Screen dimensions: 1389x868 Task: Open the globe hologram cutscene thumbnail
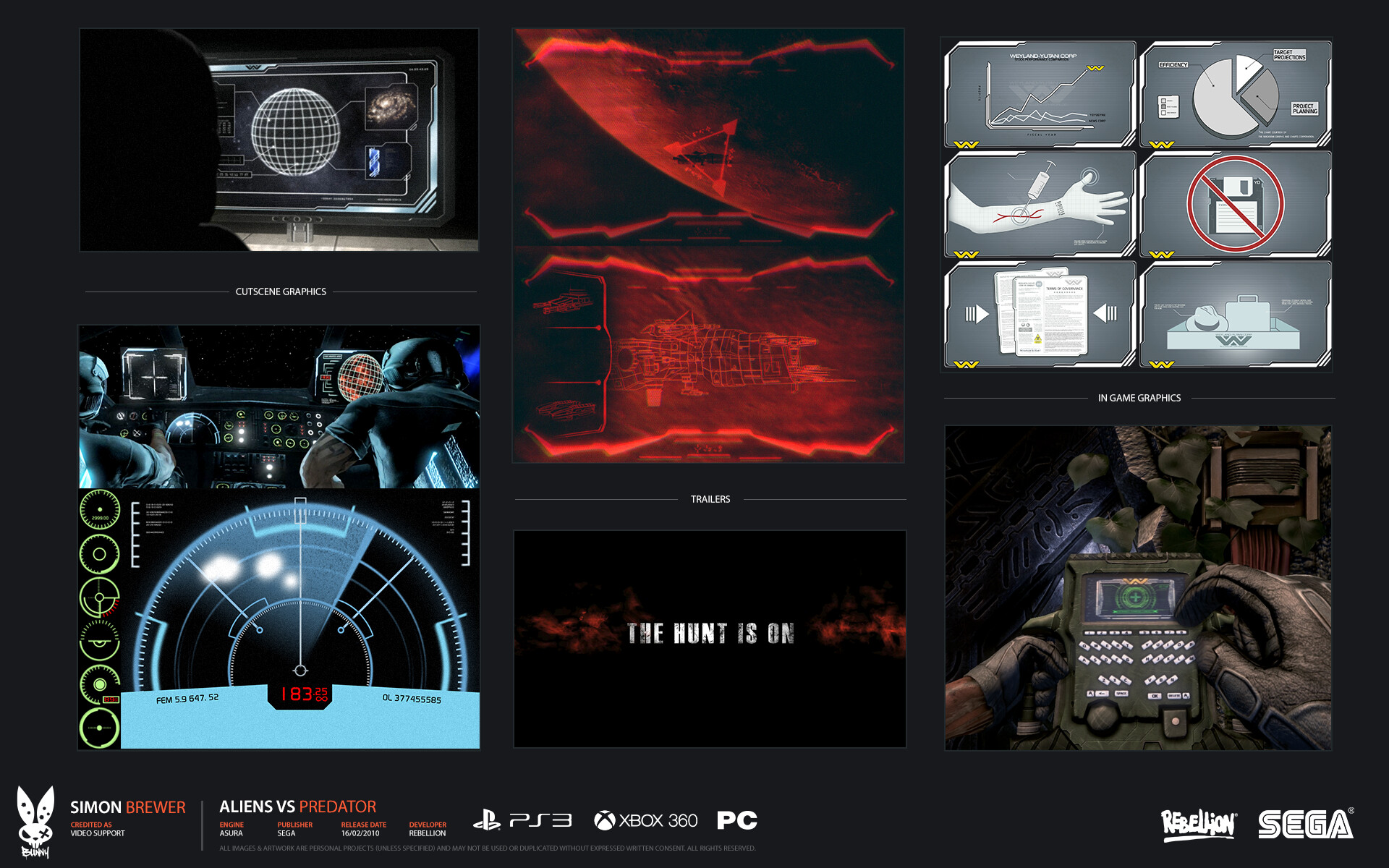[279, 140]
